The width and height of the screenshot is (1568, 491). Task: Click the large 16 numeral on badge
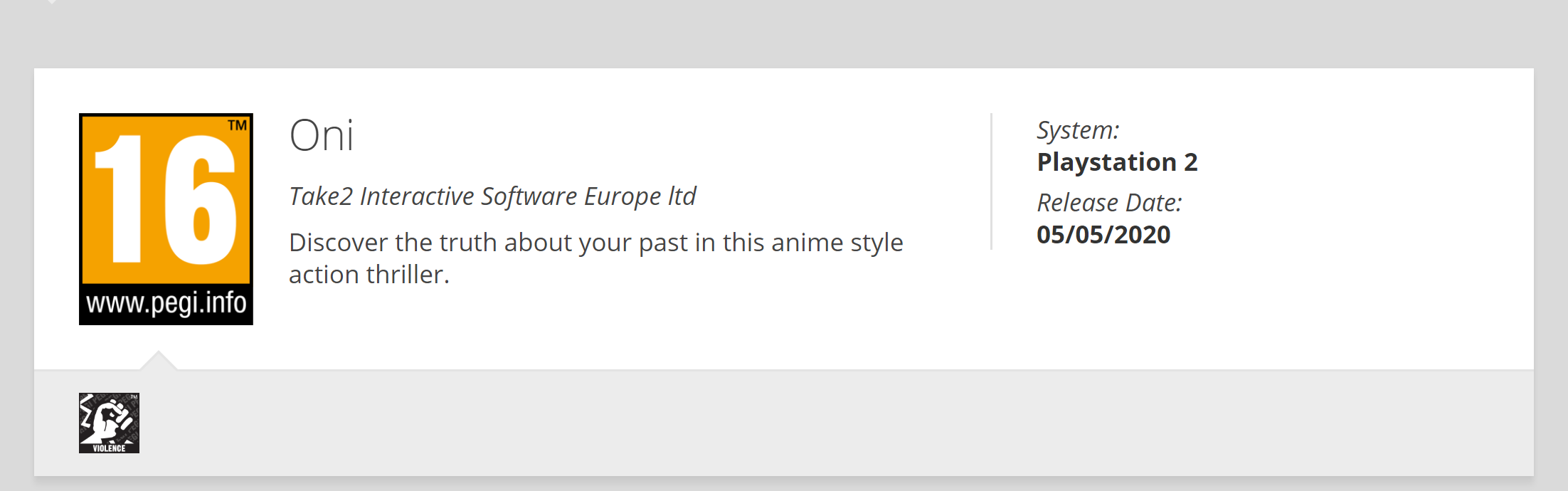[165, 200]
